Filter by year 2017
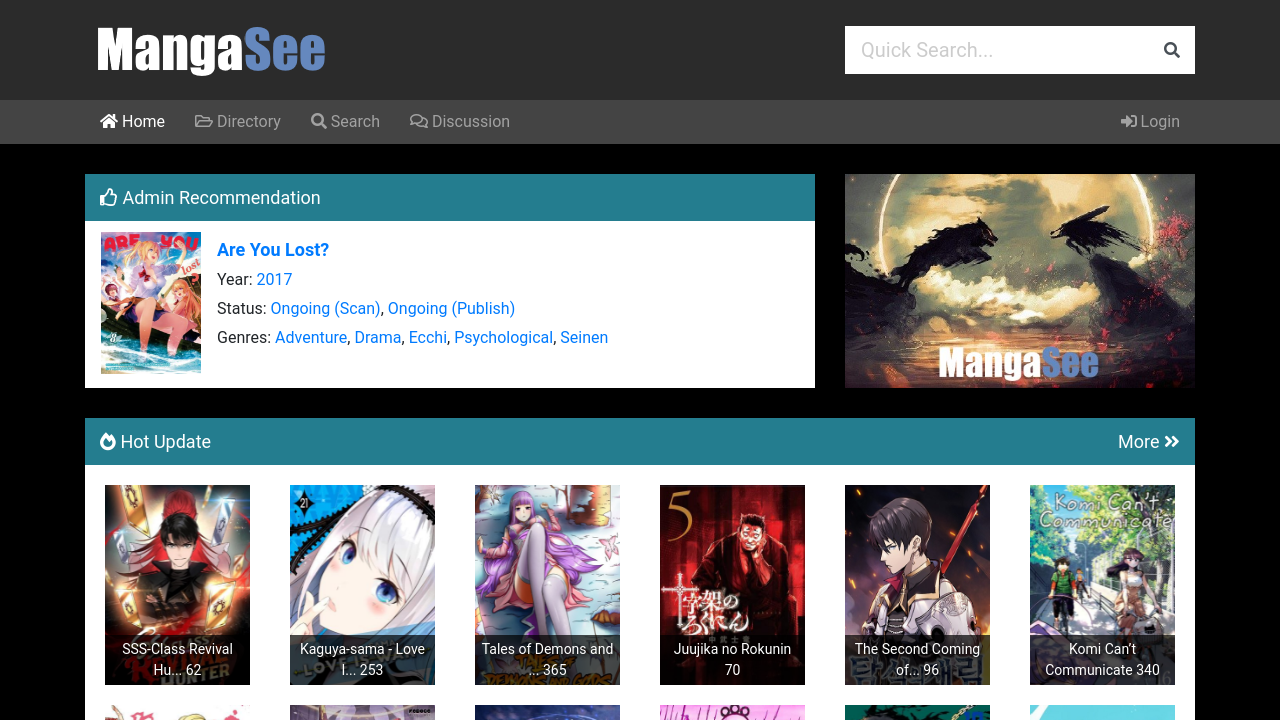 tap(274, 280)
